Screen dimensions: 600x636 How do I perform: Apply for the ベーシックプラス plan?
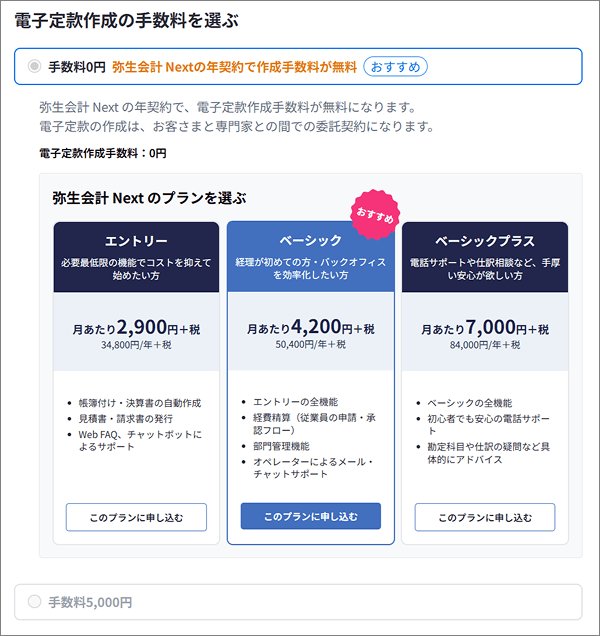click(485, 516)
